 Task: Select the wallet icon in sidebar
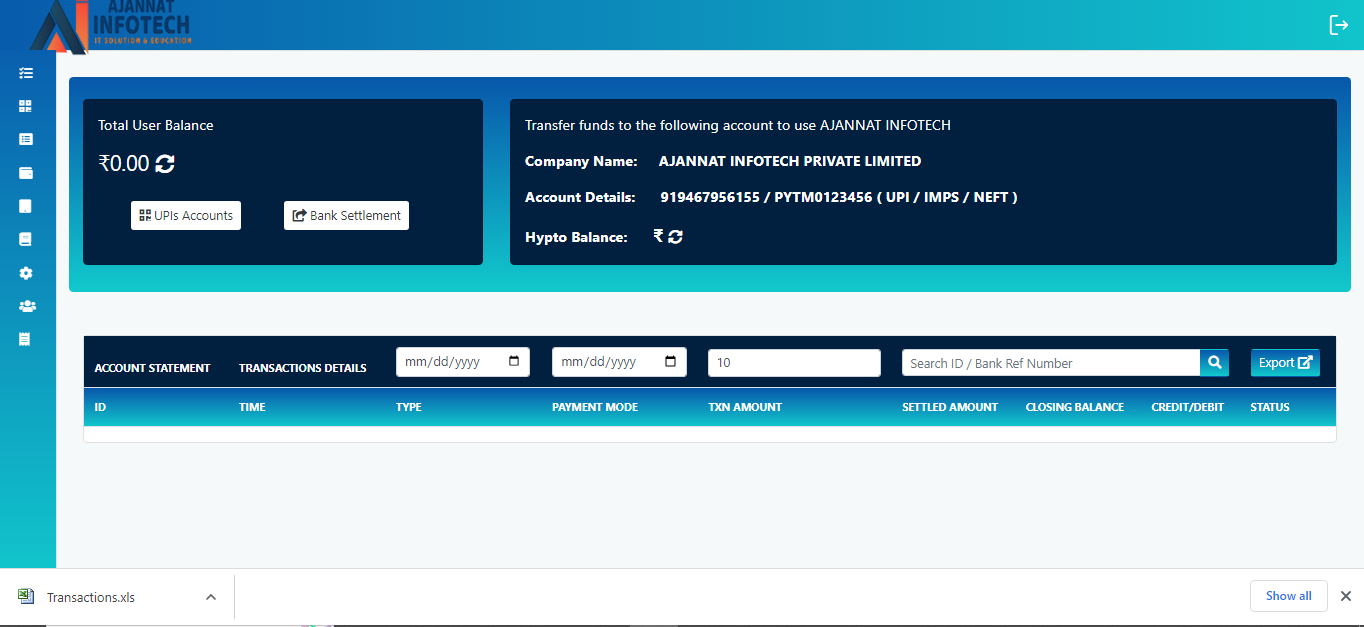pyautogui.click(x=26, y=173)
